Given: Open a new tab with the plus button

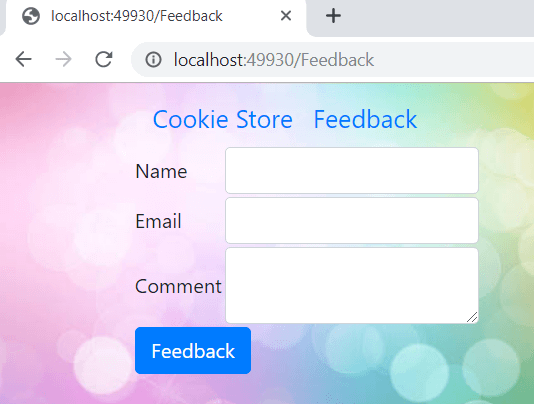Looking at the screenshot, I should (x=333, y=16).
